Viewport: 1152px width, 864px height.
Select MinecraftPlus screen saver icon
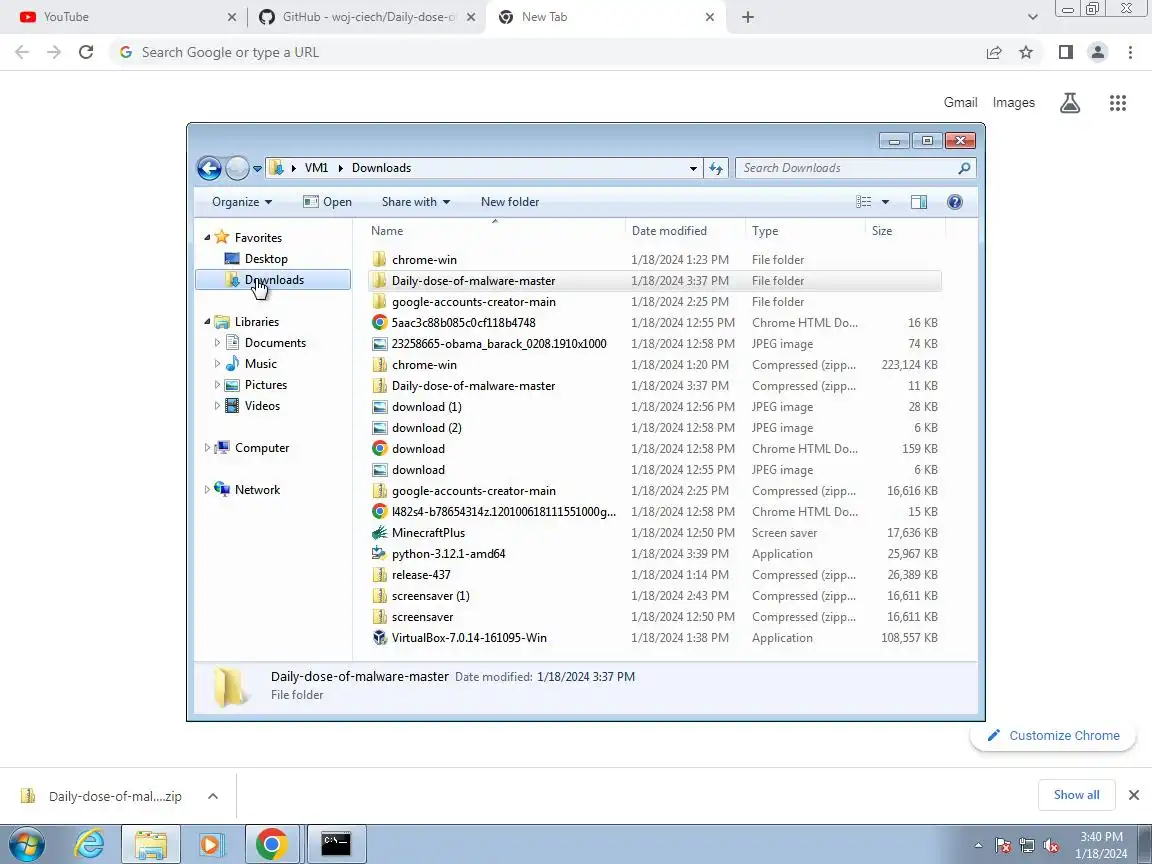point(379,533)
